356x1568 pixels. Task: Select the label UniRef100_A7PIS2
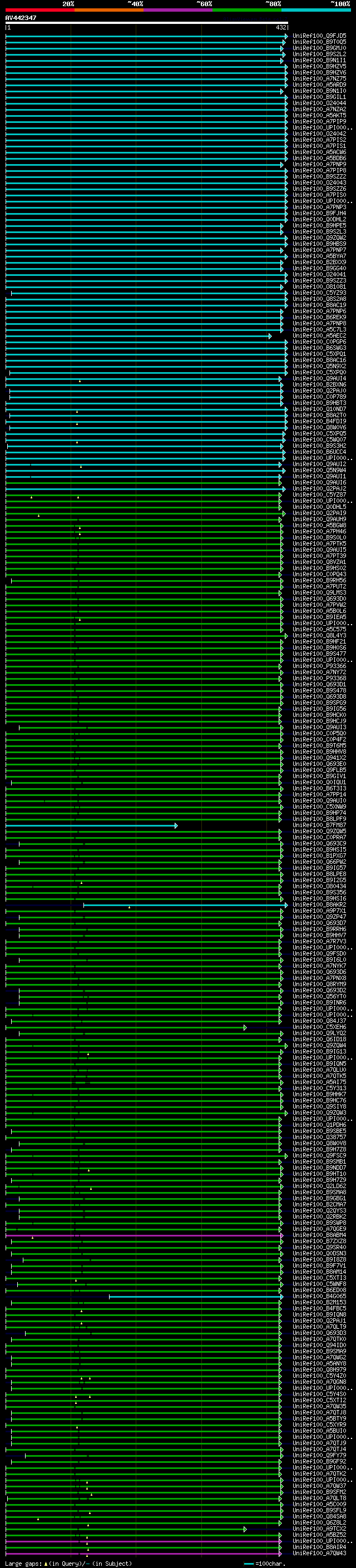pyautogui.click(x=319, y=140)
